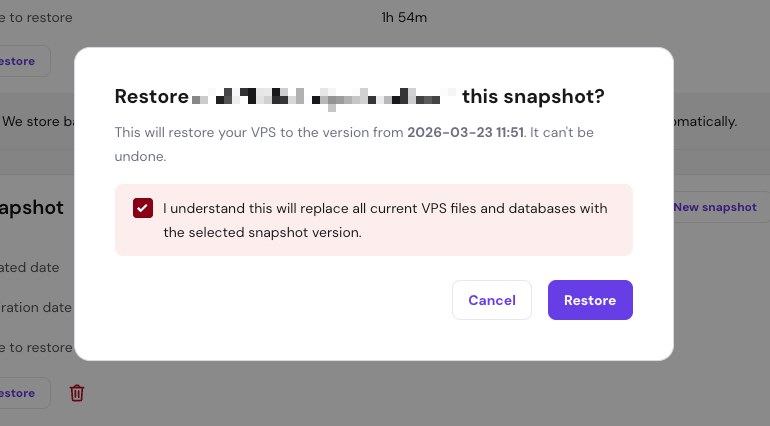770x426 pixels.
Task: Confirm with the purple Restore button
Action: point(590,300)
